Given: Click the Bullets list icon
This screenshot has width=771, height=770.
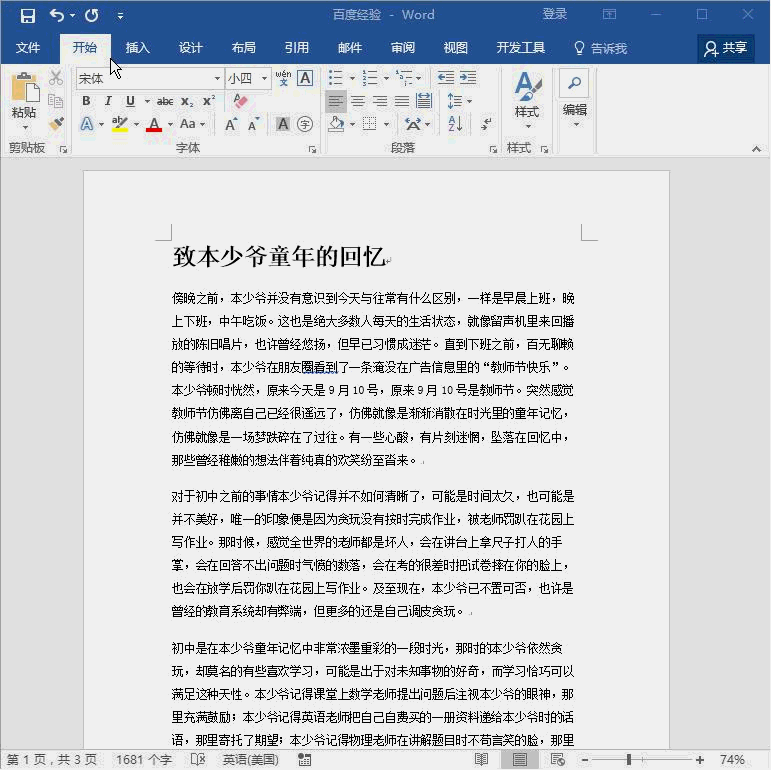Looking at the screenshot, I should (x=335, y=78).
